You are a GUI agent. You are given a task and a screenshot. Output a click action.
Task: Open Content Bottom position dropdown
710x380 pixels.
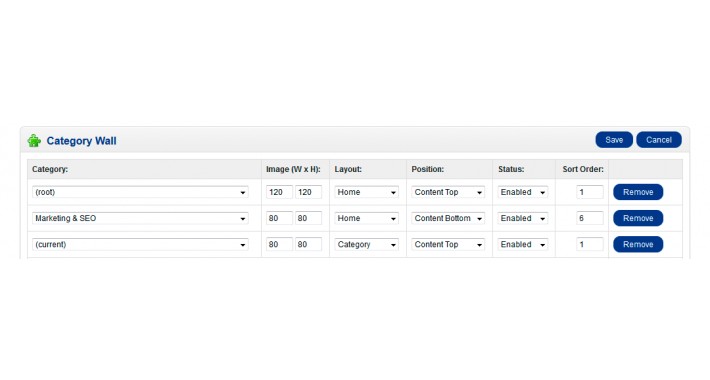(x=448, y=218)
